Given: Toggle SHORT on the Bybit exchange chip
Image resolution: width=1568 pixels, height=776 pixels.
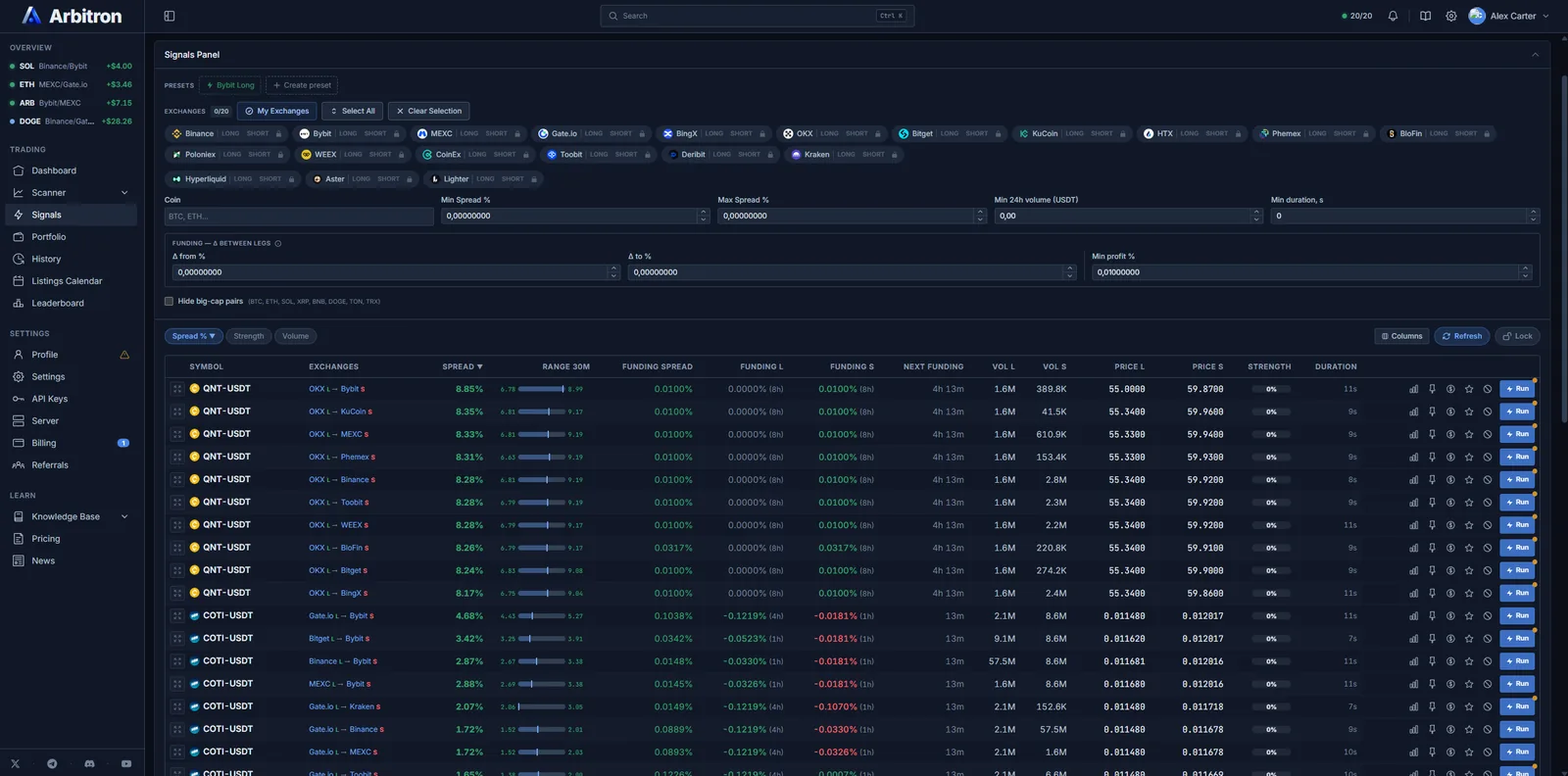Looking at the screenshot, I should point(375,133).
